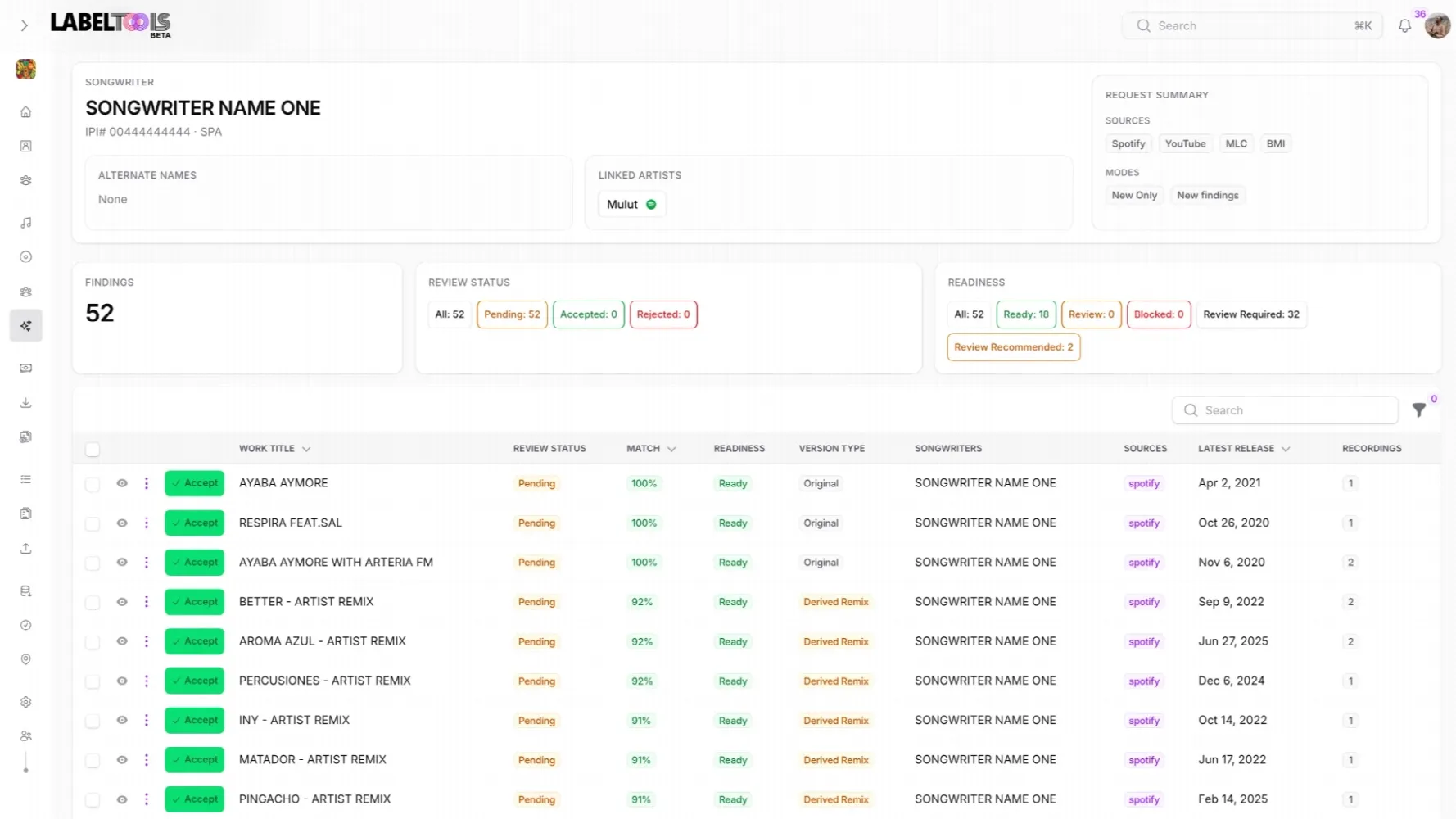Open row menu for RESPIRA FEAT.SAL

(x=147, y=523)
